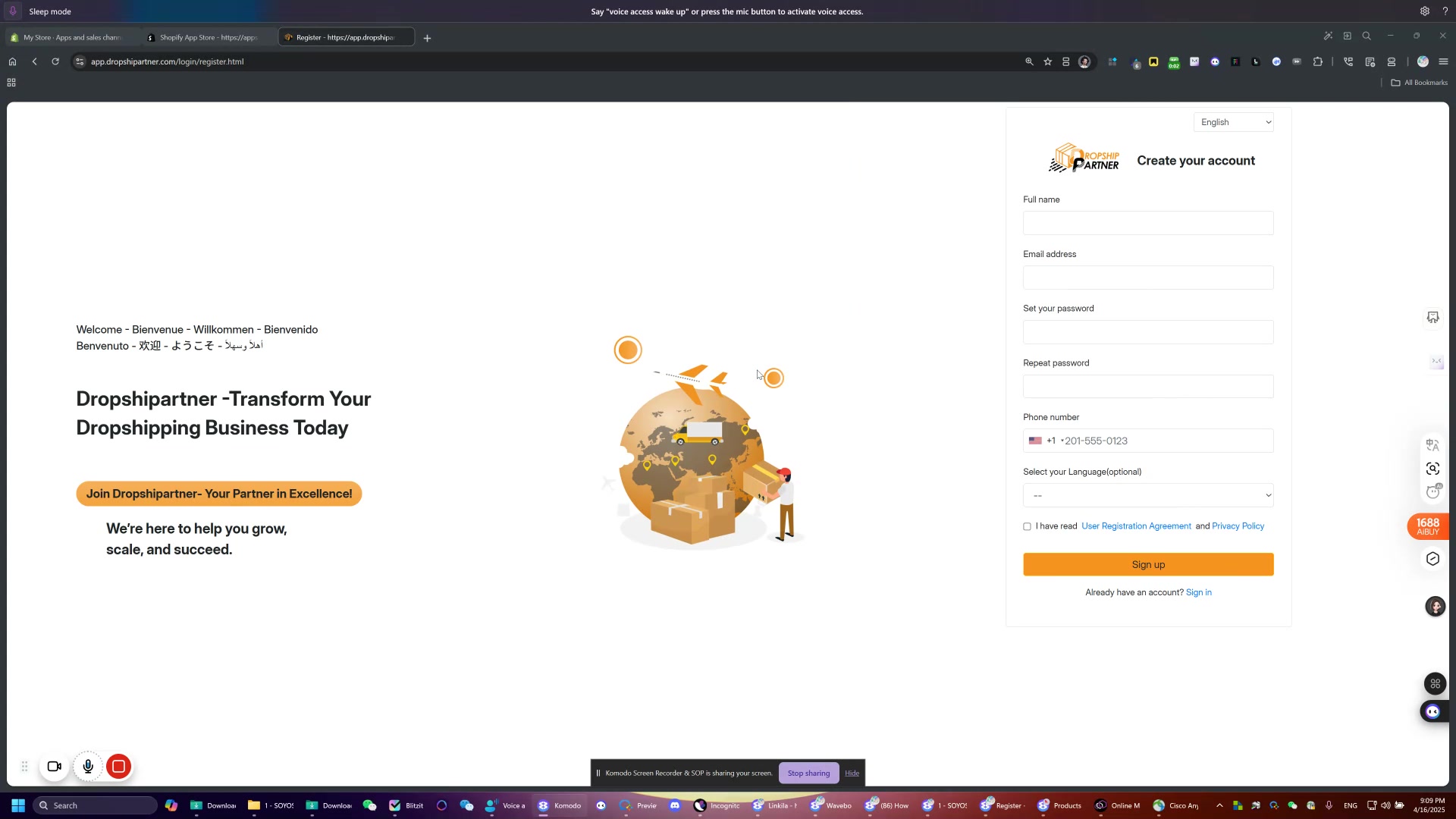This screenshot has height=819, width=1456.
Task: Bookmark this page with the star icon
Action: (1048, 61)
